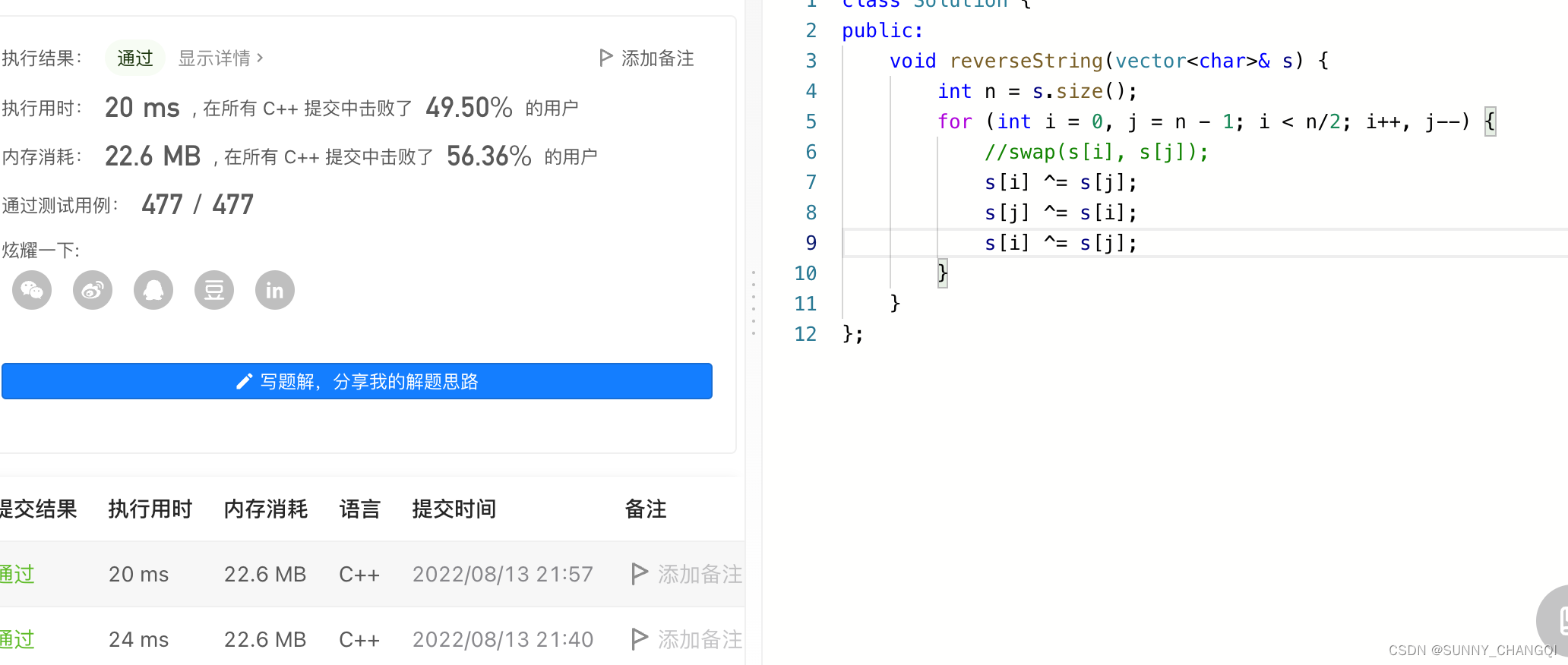Screen dimensions: 1568x665
Task: Open the 通过 submission from 2022/08/13 21:40
Action: [17, 639]
